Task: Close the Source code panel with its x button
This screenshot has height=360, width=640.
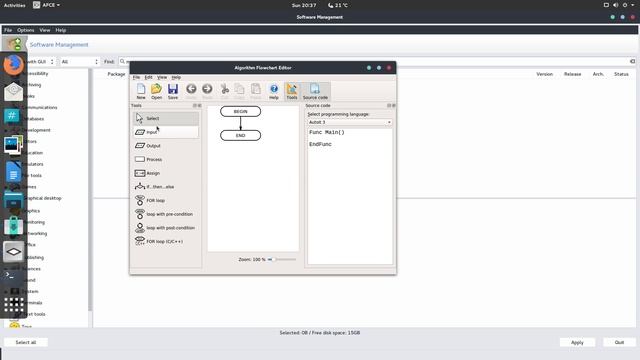Action: 394,105
